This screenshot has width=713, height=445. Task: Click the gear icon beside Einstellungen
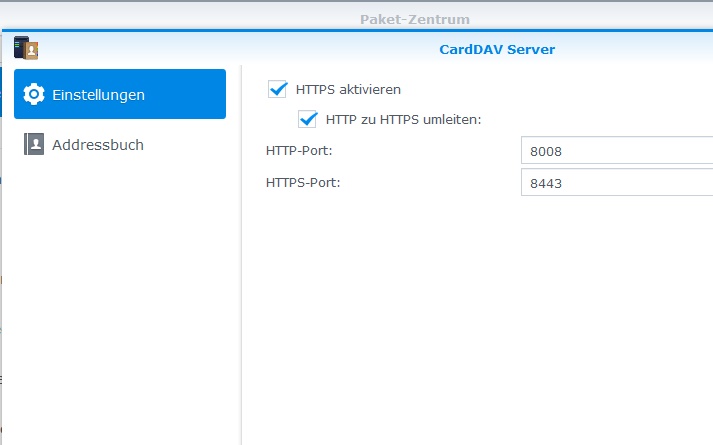(34, 94)
